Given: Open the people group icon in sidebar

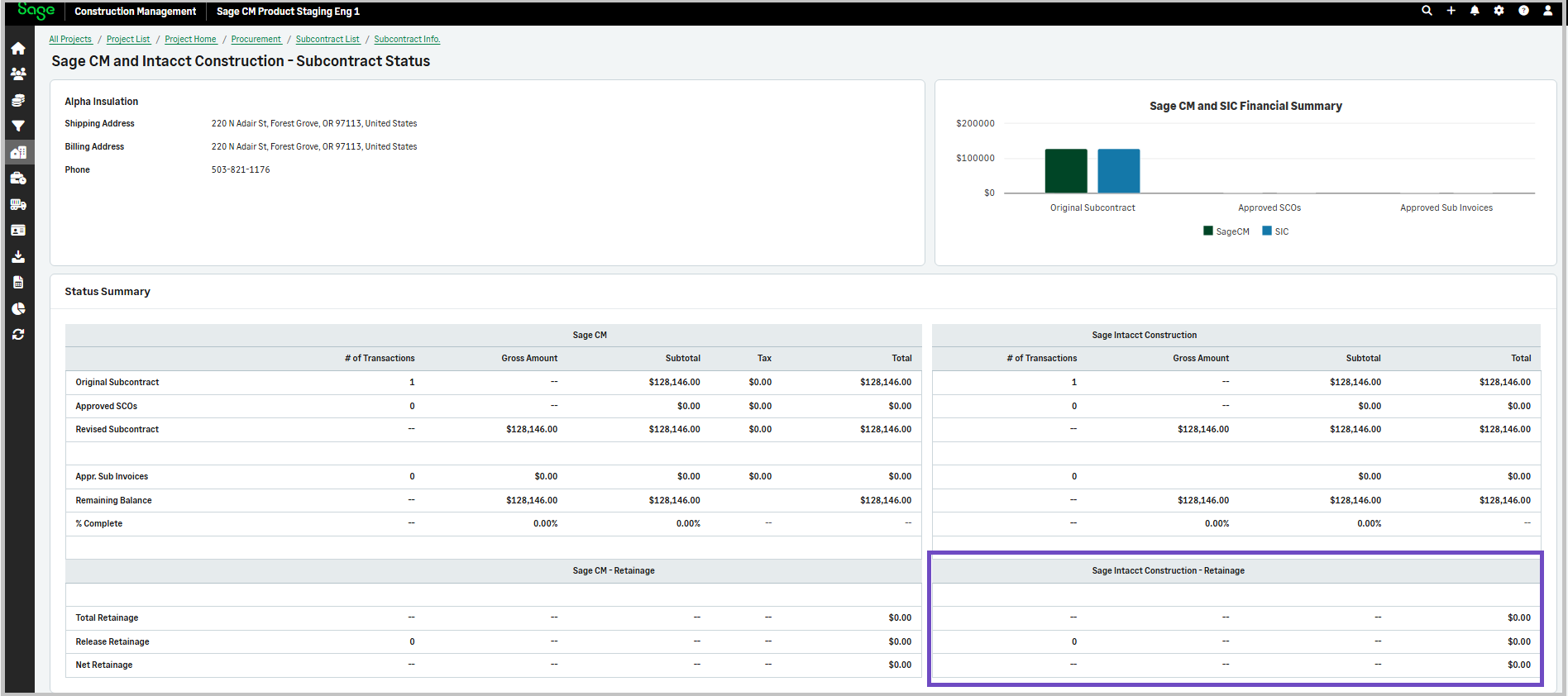Looking at the screenshot, I should point(18,74).
